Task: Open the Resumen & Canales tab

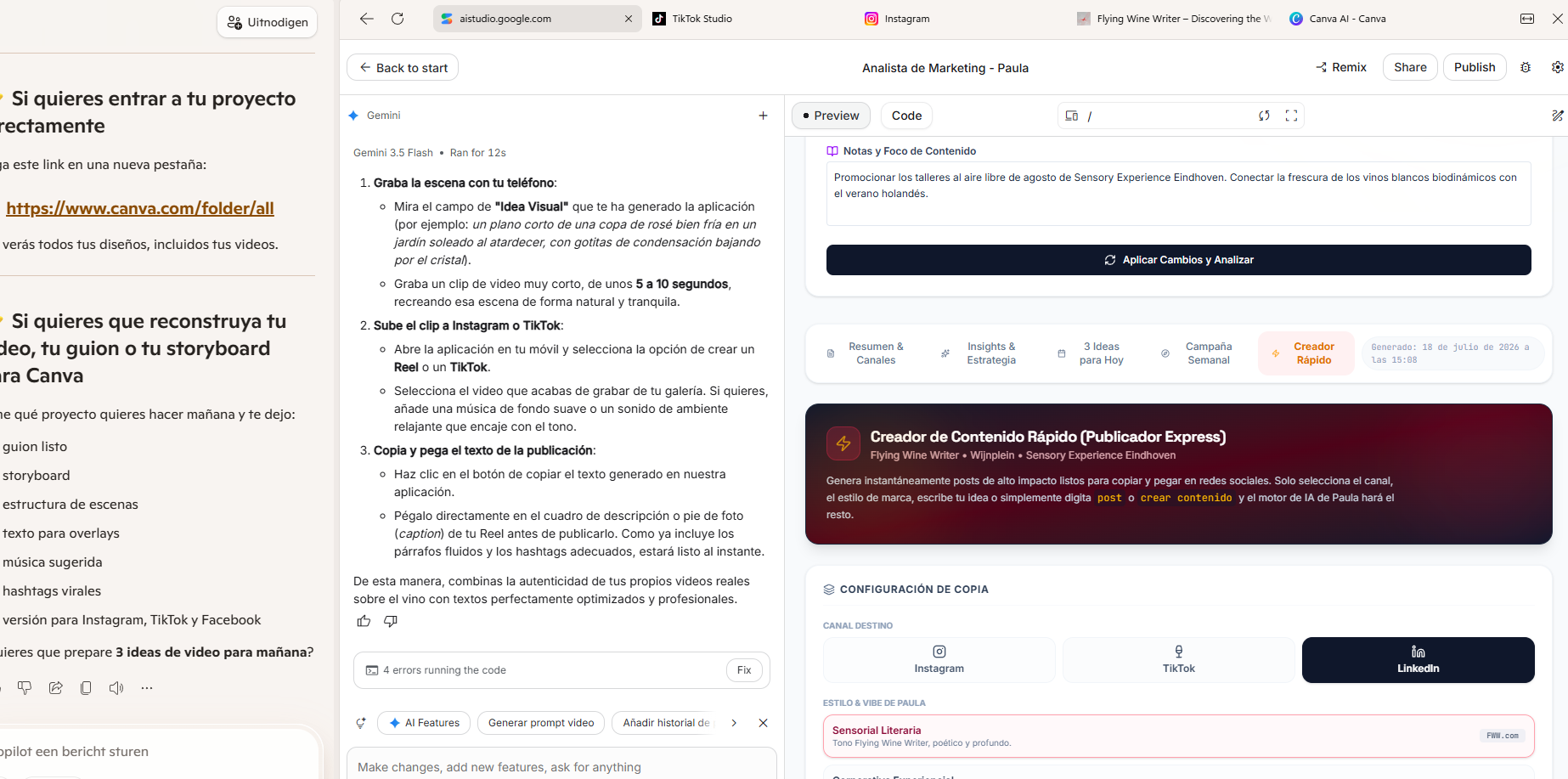Action: point(866,353)
